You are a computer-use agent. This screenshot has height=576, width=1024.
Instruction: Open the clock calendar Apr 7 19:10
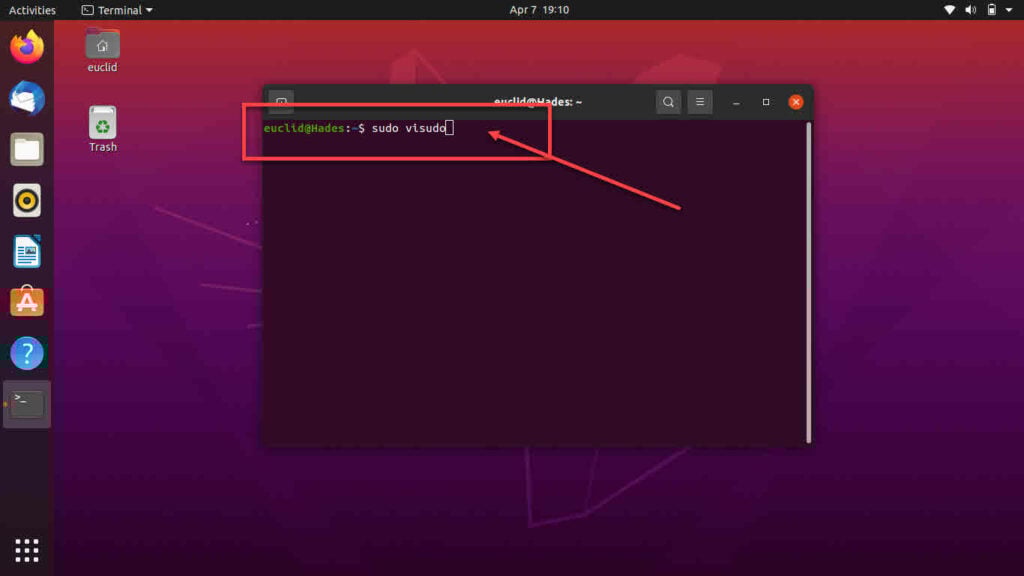coord(539,10)
